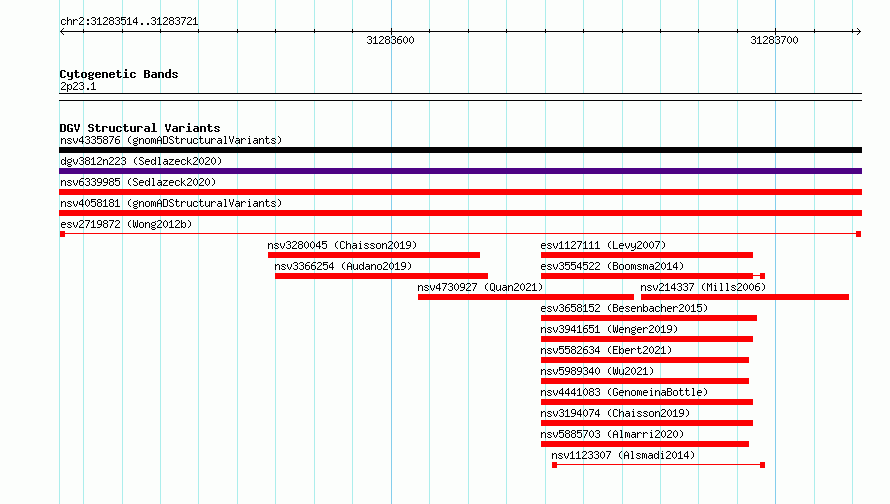Select the nsv5885703 red variant bar
This screenshot has width=890, height=504.
click(645, 444)
